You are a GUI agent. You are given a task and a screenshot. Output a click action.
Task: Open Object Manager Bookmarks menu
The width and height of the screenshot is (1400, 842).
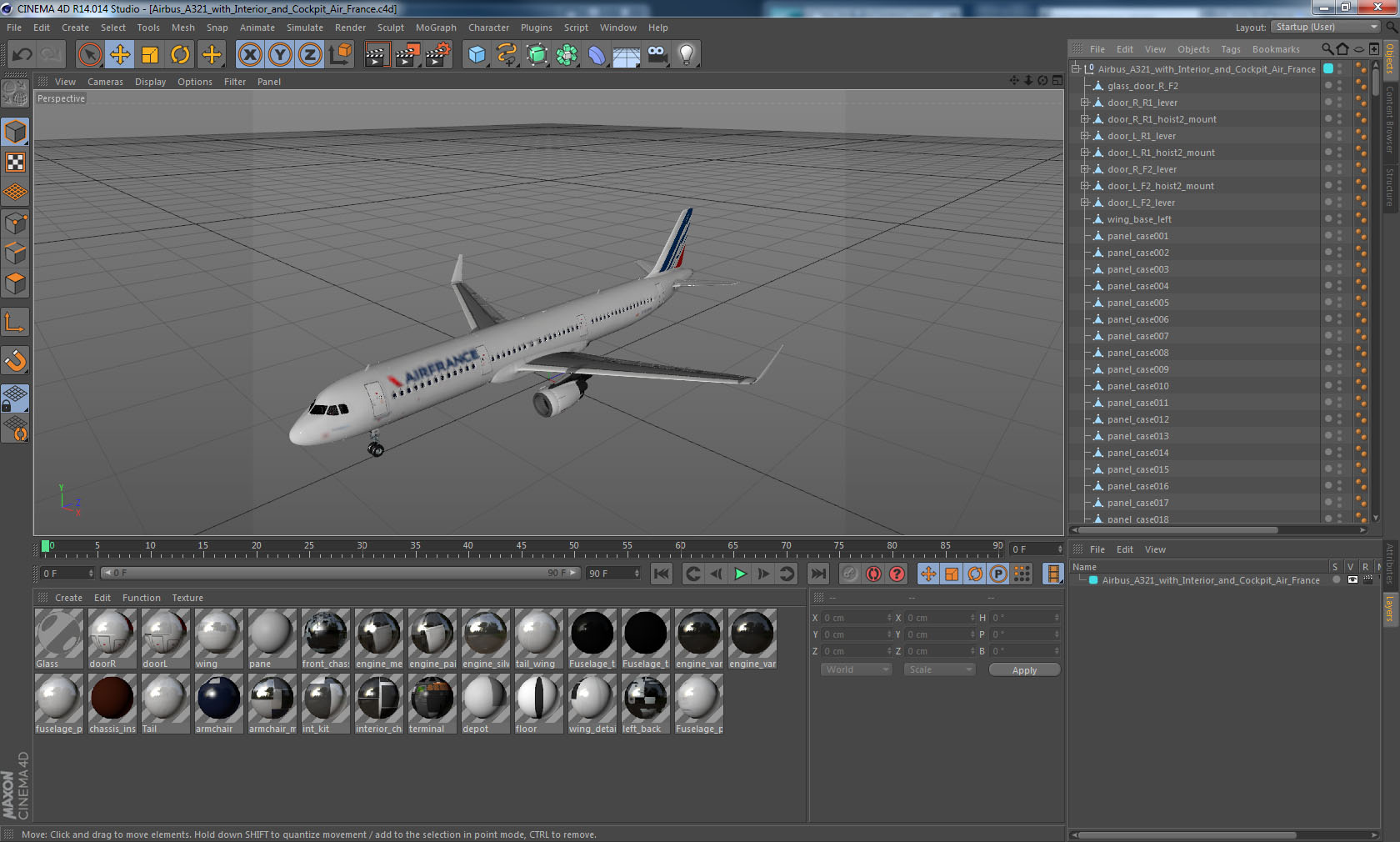[x=1276, y=49]
